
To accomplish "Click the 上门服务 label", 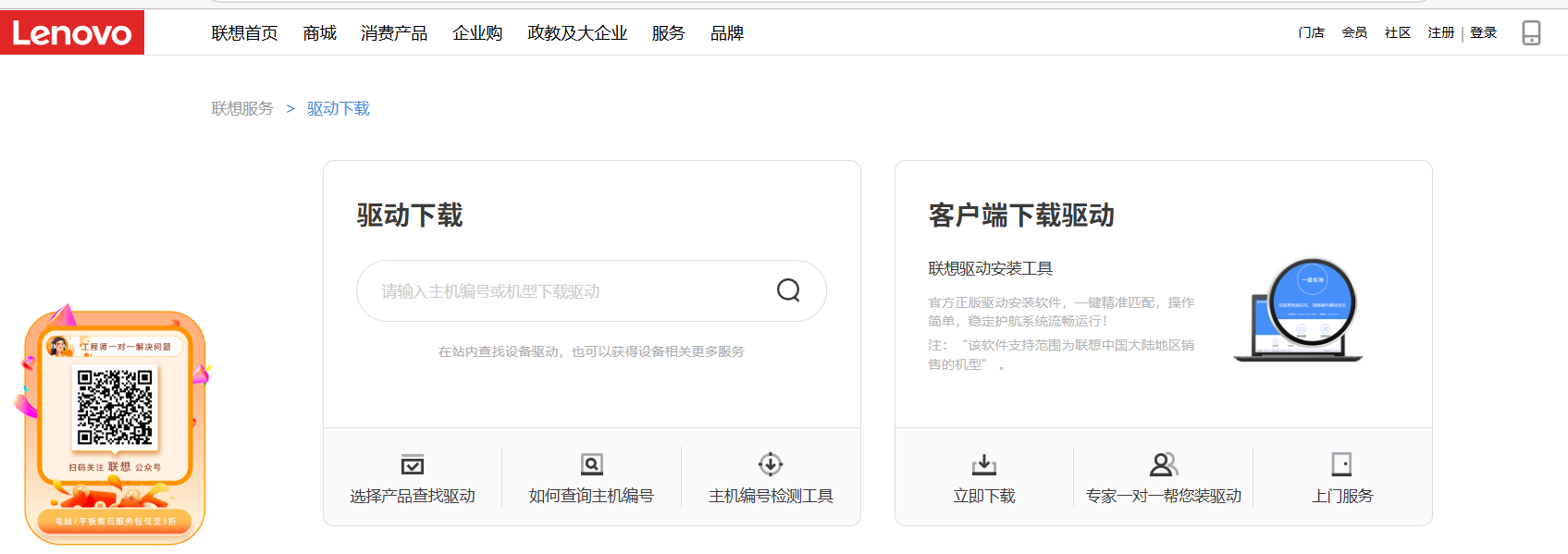I will 1342,496.
